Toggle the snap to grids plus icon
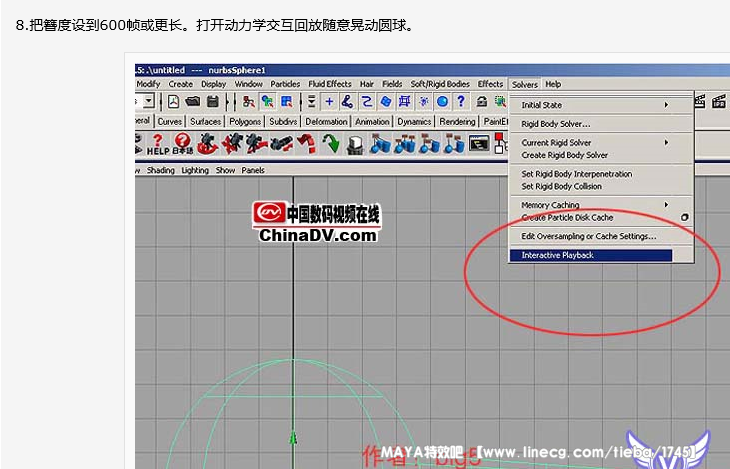The width and height of the screenshot is (730, 469). pos(328,102)
